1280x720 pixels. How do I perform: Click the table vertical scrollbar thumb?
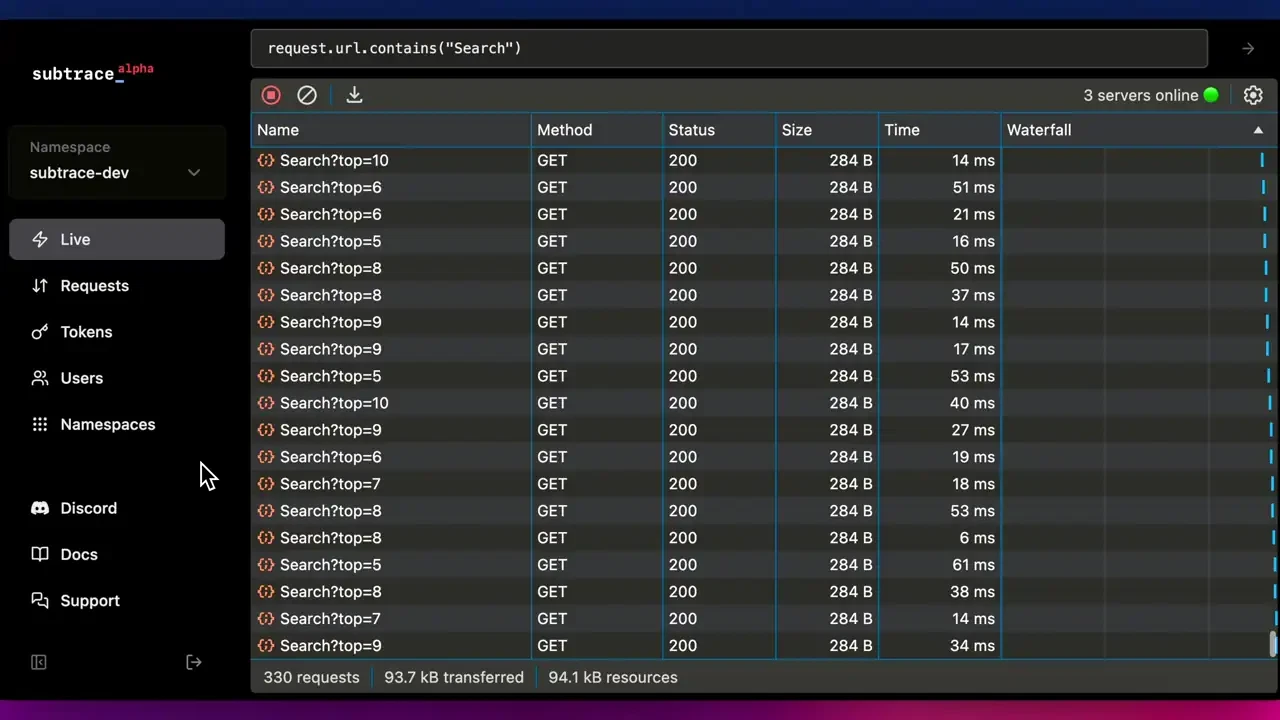(1273, 645)
